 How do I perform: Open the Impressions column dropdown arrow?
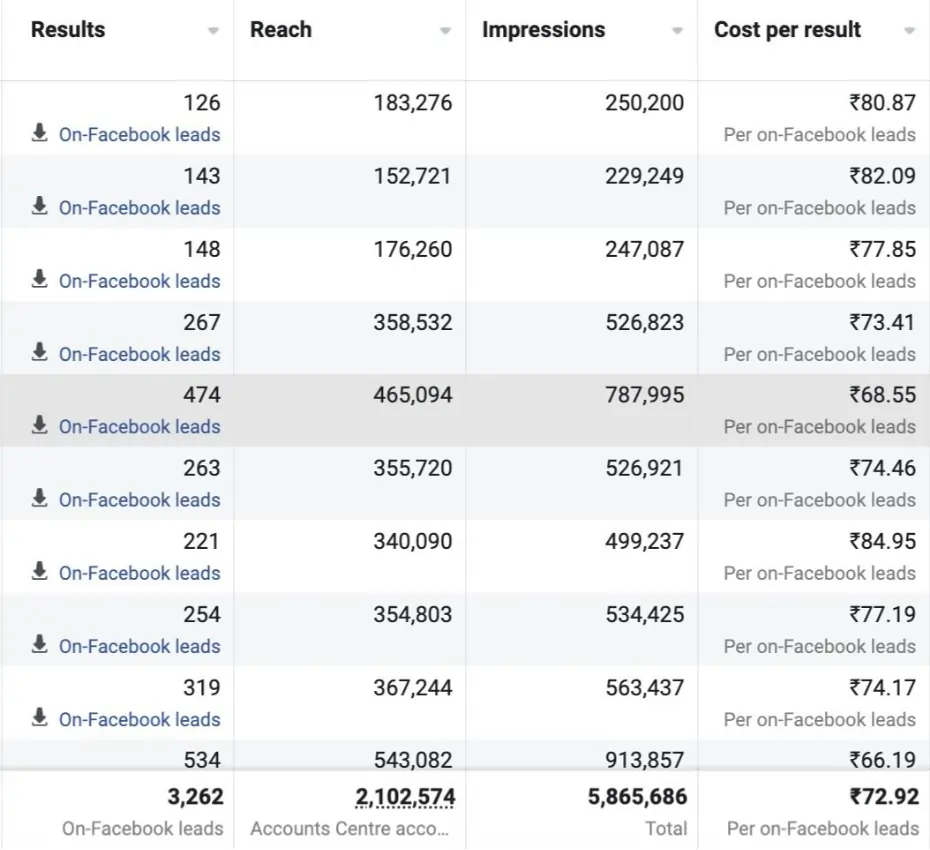677,31
